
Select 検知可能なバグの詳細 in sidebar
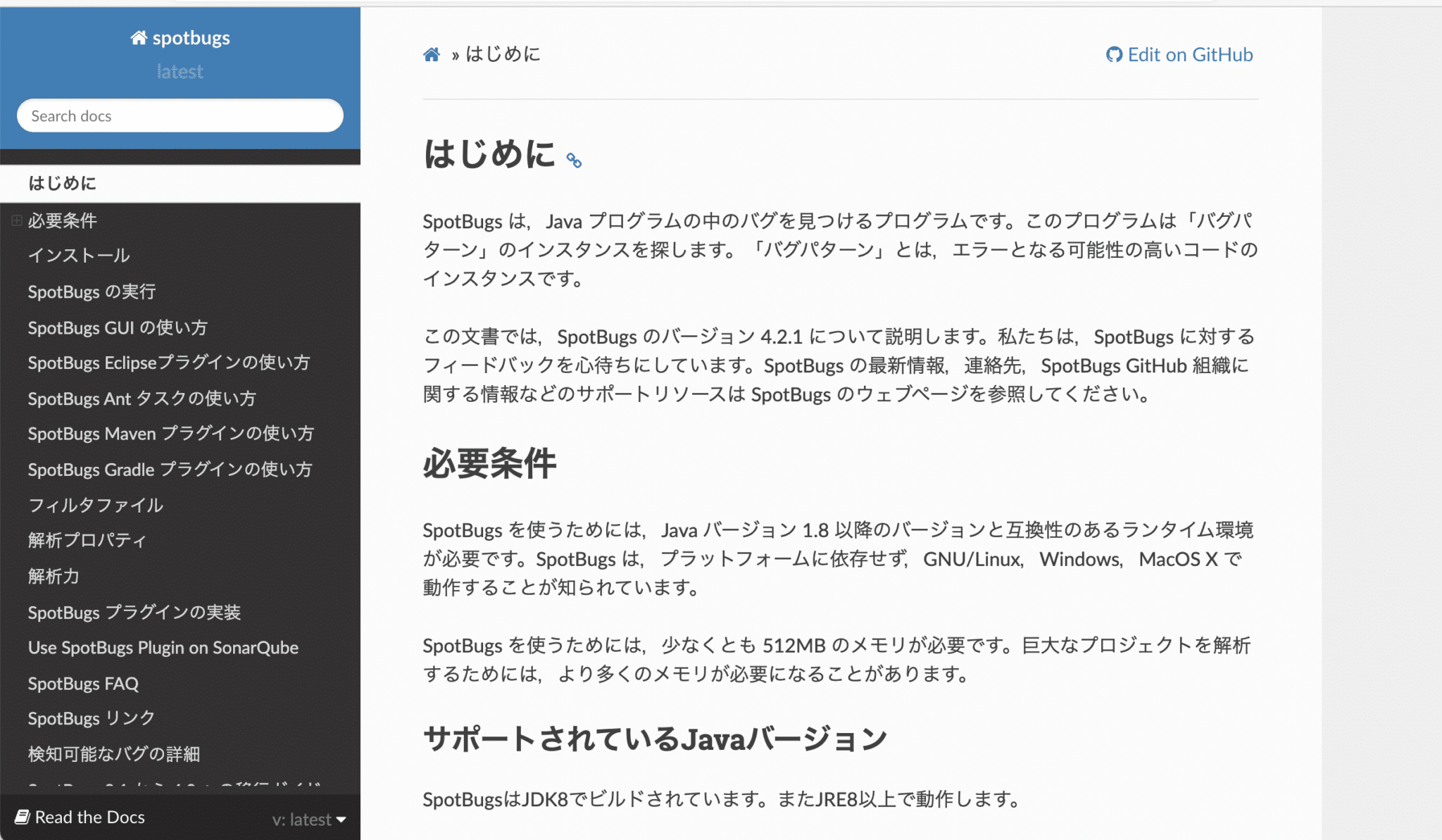(113, 754)
